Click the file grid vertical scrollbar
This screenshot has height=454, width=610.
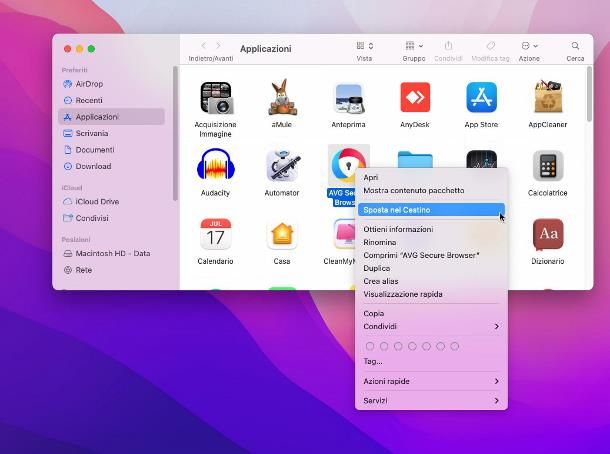(589, 94)
